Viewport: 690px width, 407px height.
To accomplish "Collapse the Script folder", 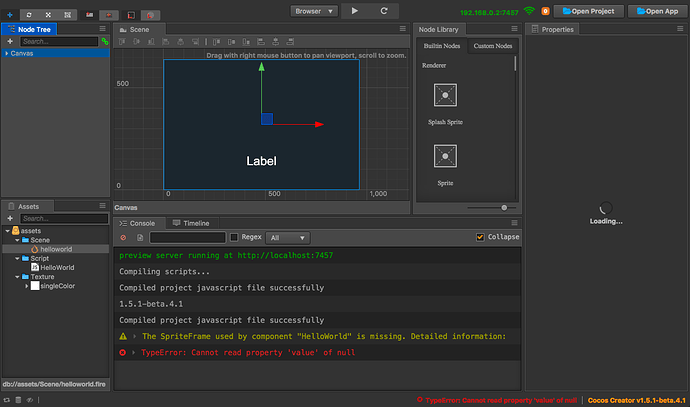I will (x=17, y=258).
